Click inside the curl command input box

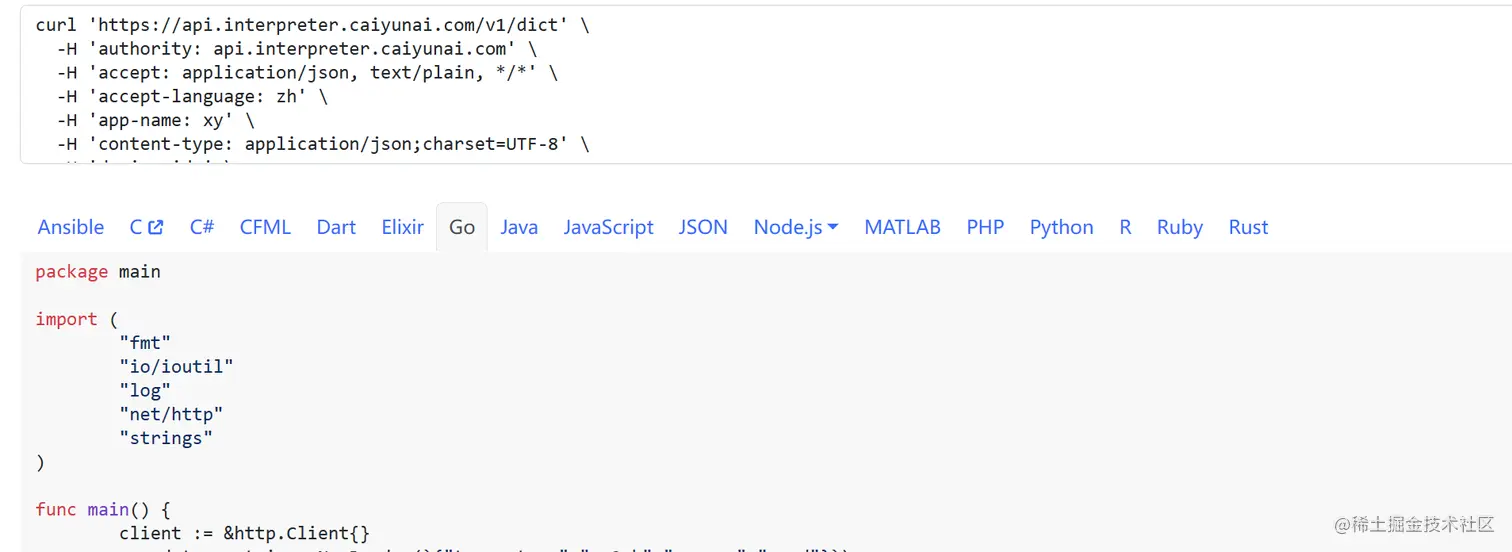point(766,84)
